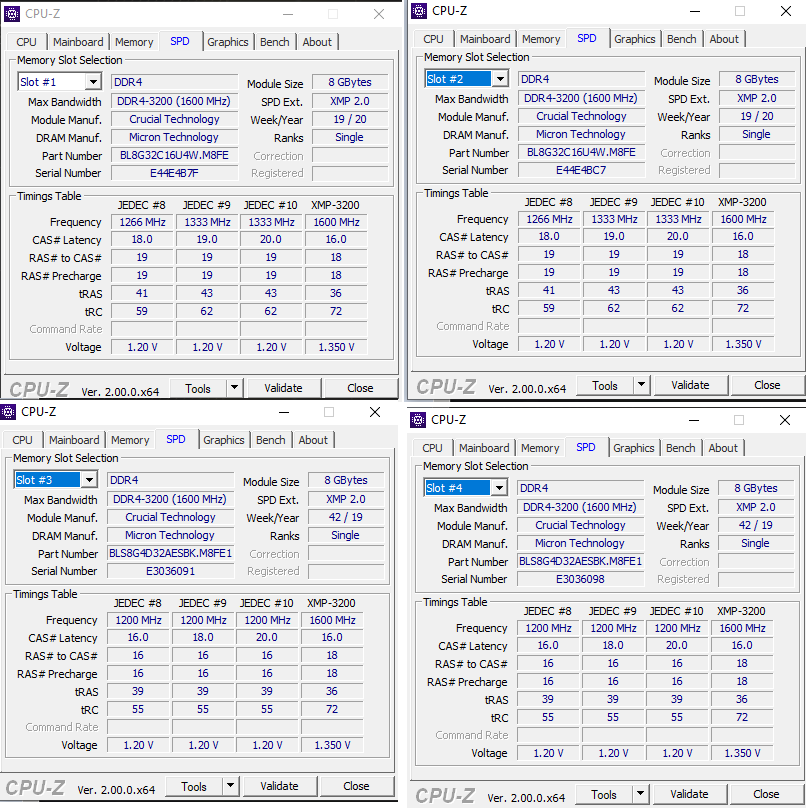Click the CPU-Z app icon in Slot #3 window
Image resolution: width=806 pixels, height=808 pixels.
tap(8, 412)
